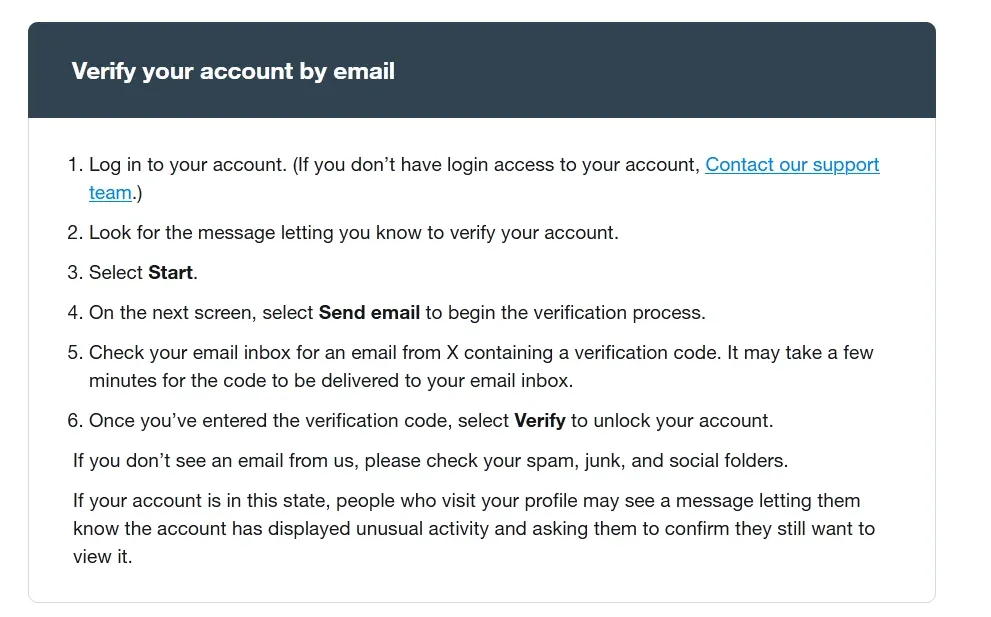Click the "minutes for the code" continuation line
Image resolution: width=991 pixels, height=617 pixels.
click(x=330, y=381)
